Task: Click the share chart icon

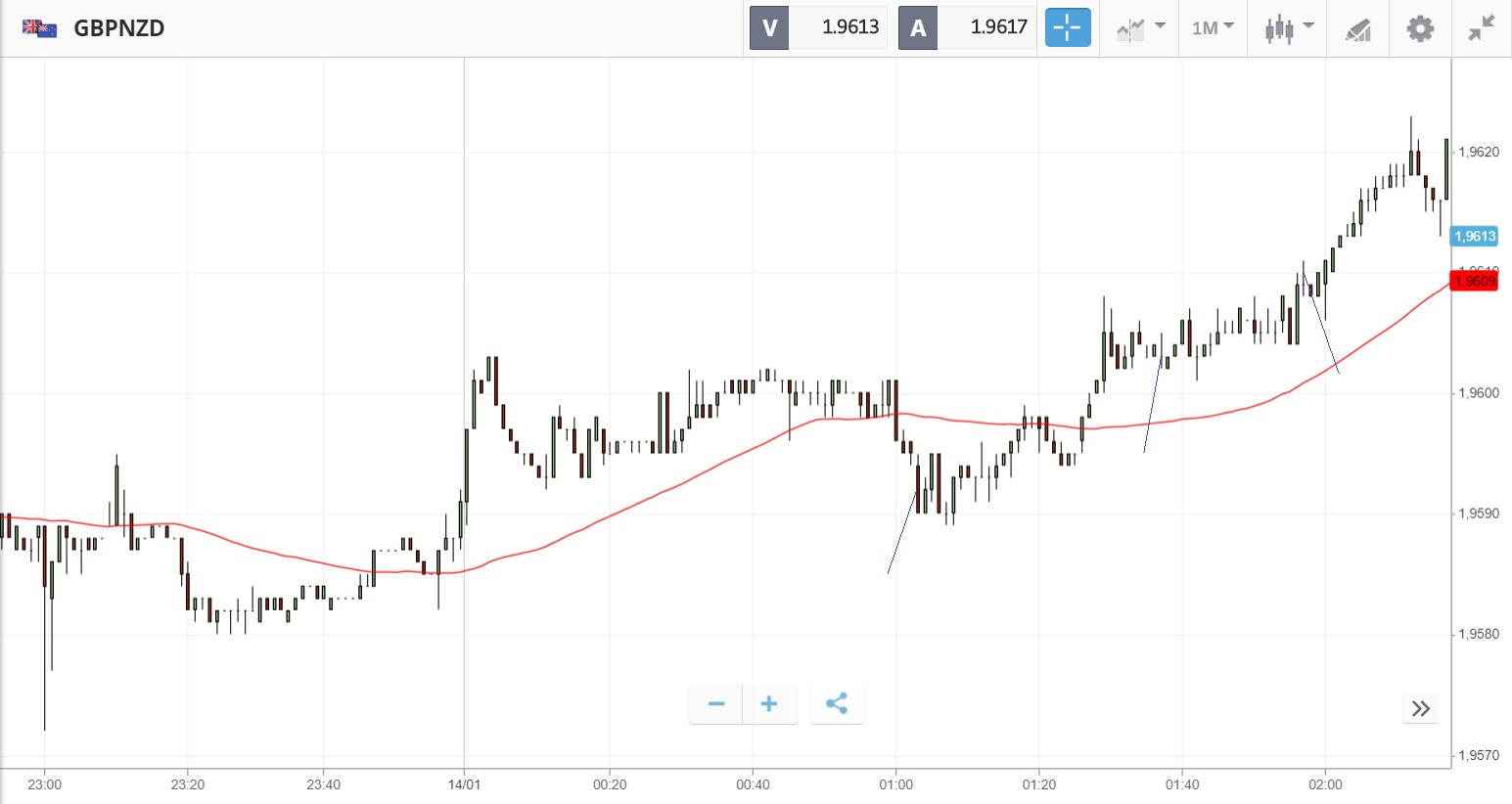Action: click(837, 704)
